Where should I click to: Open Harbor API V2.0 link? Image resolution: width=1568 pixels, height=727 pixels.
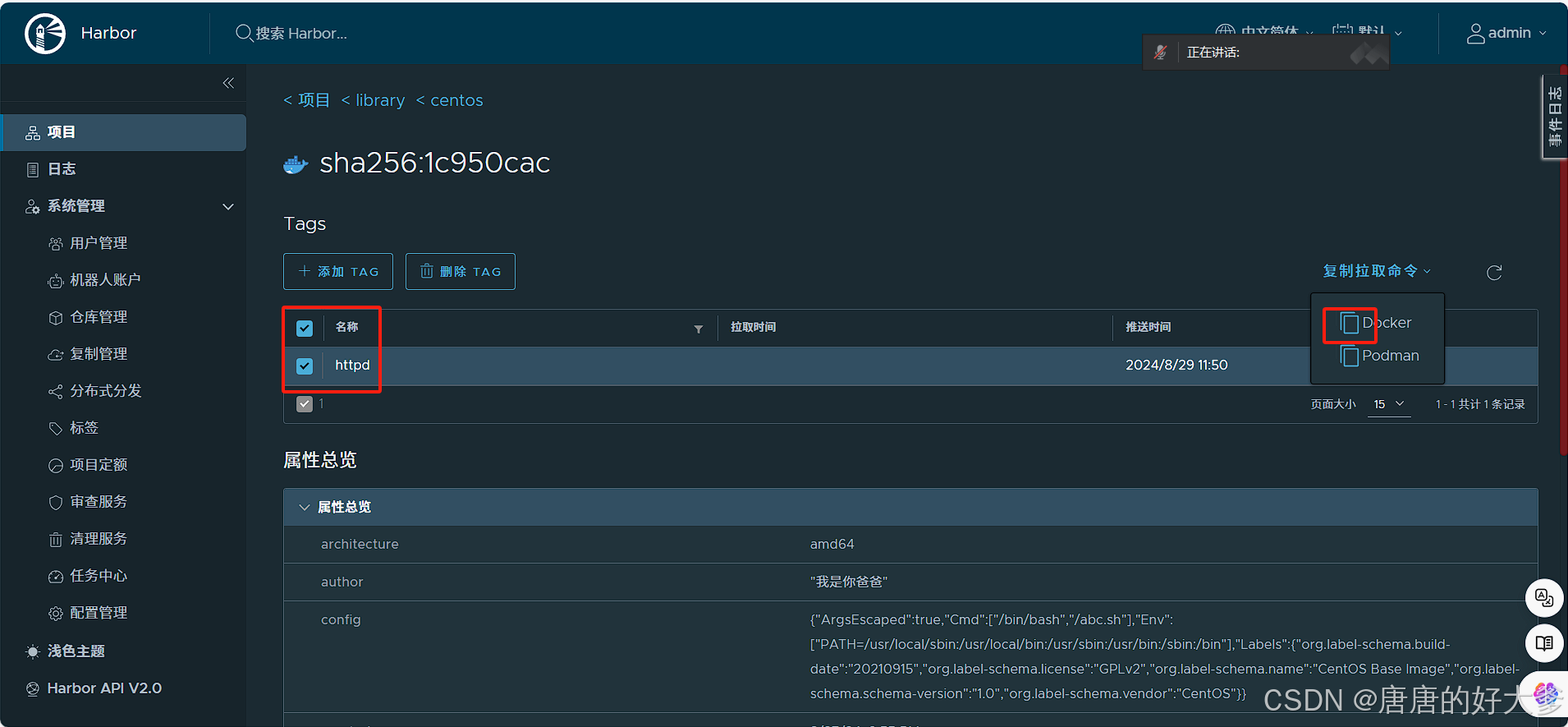tap(104, 688)
